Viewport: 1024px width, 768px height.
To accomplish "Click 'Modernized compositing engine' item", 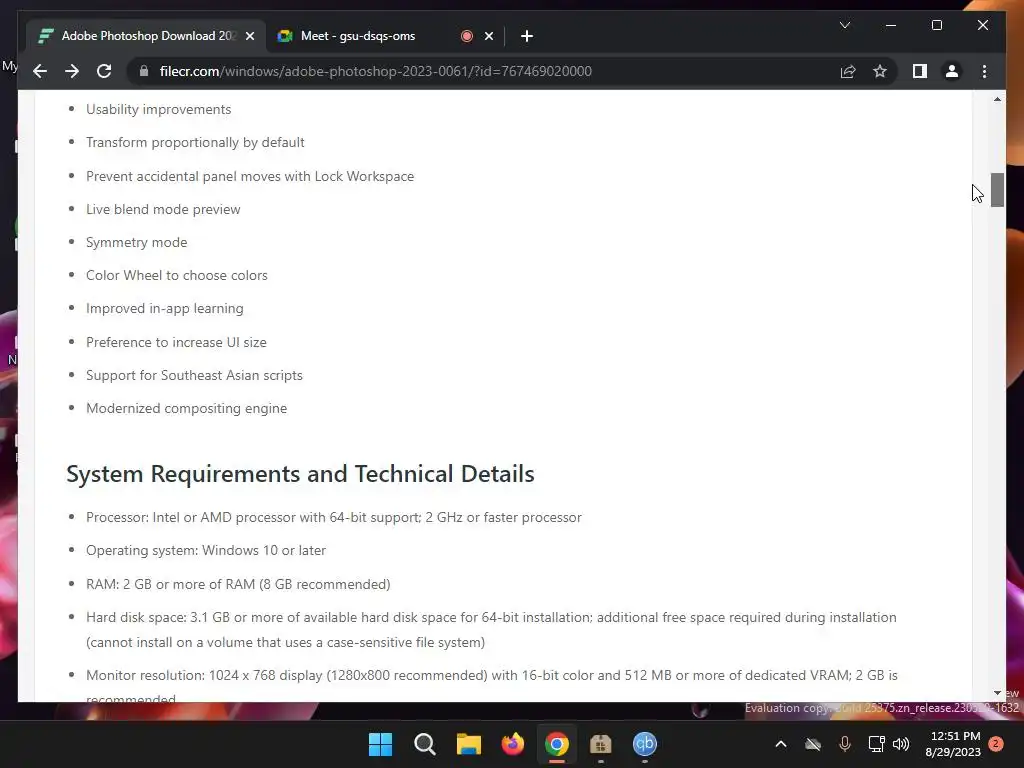I will pos(187,408).
